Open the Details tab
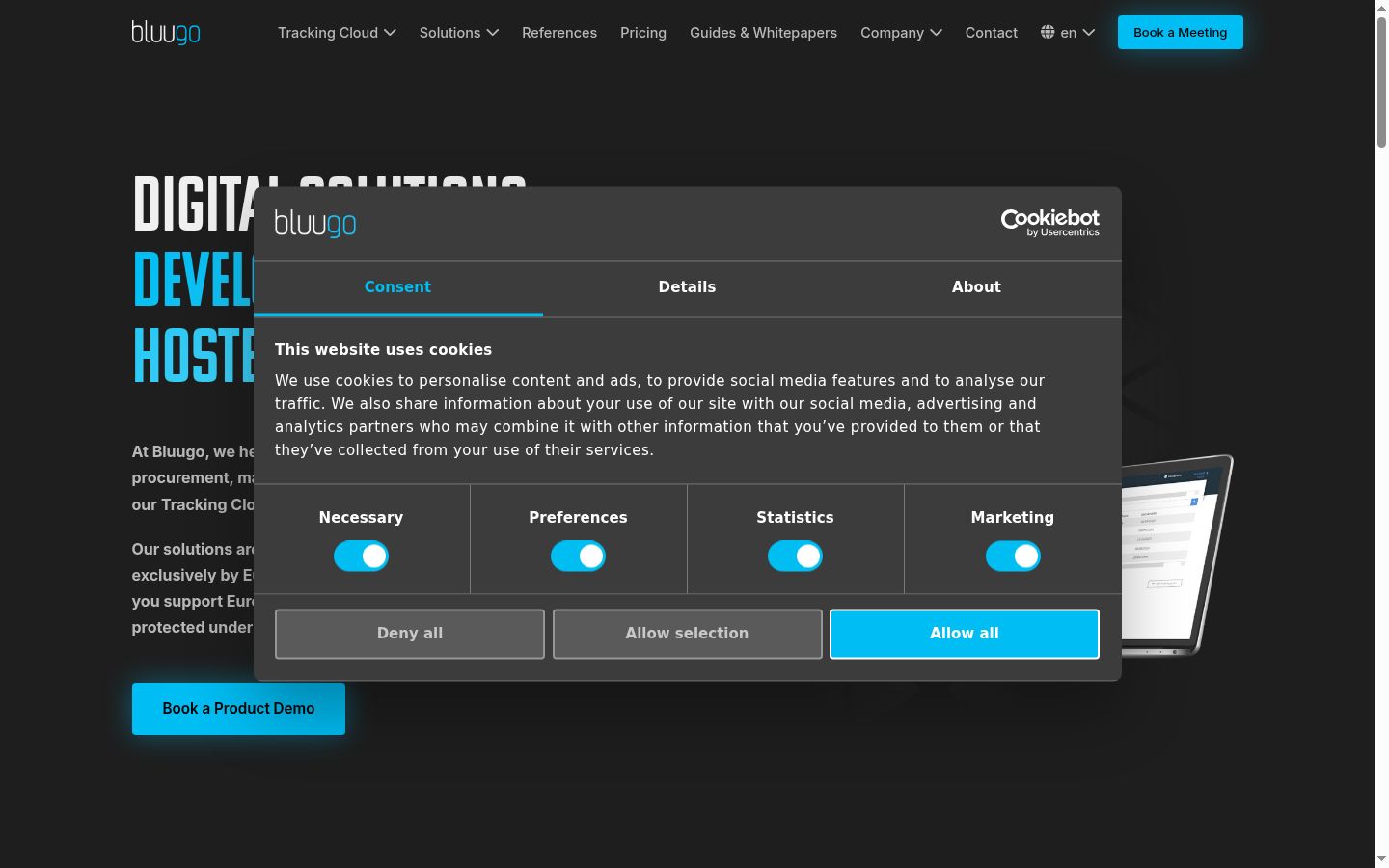The image size is (1389, 868). tap(688, 287)
